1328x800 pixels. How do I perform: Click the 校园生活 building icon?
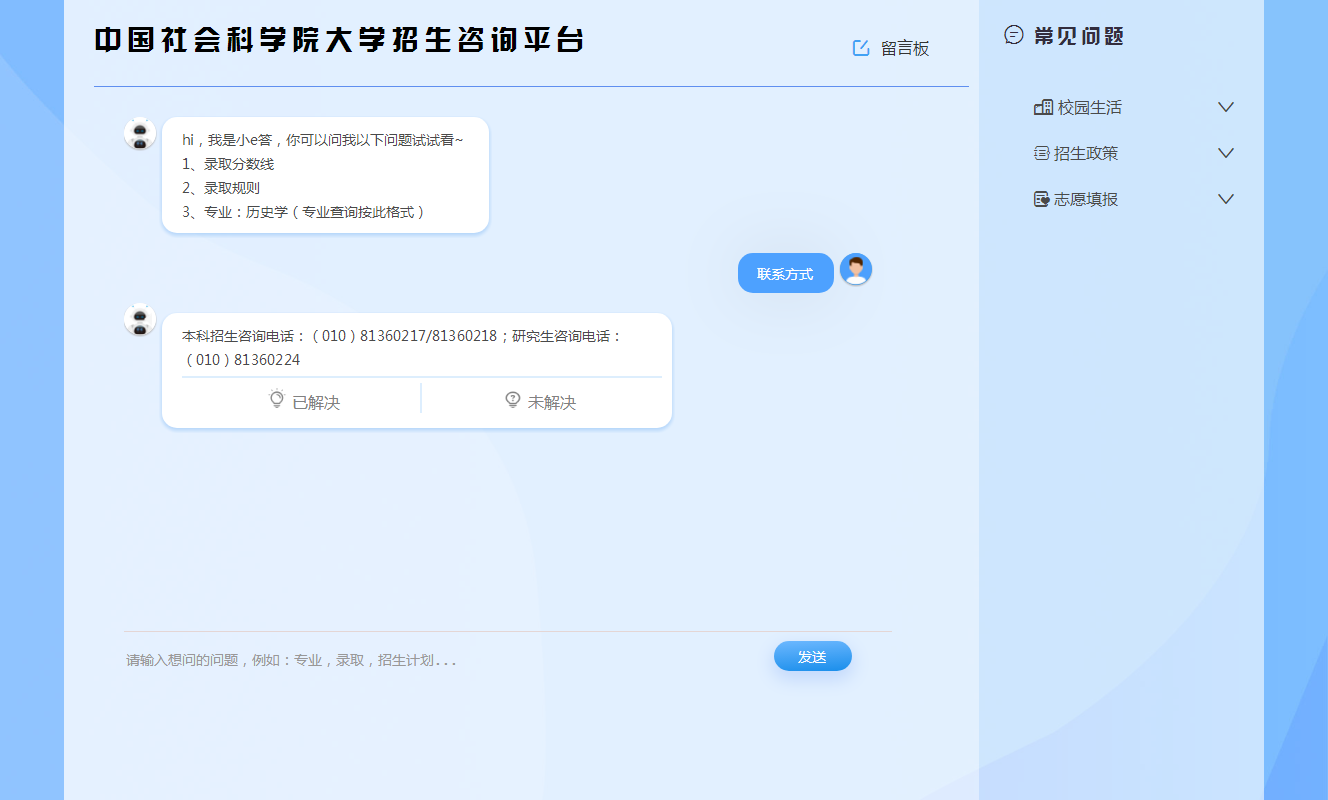pyautogui.click(x=1043, y=107)
